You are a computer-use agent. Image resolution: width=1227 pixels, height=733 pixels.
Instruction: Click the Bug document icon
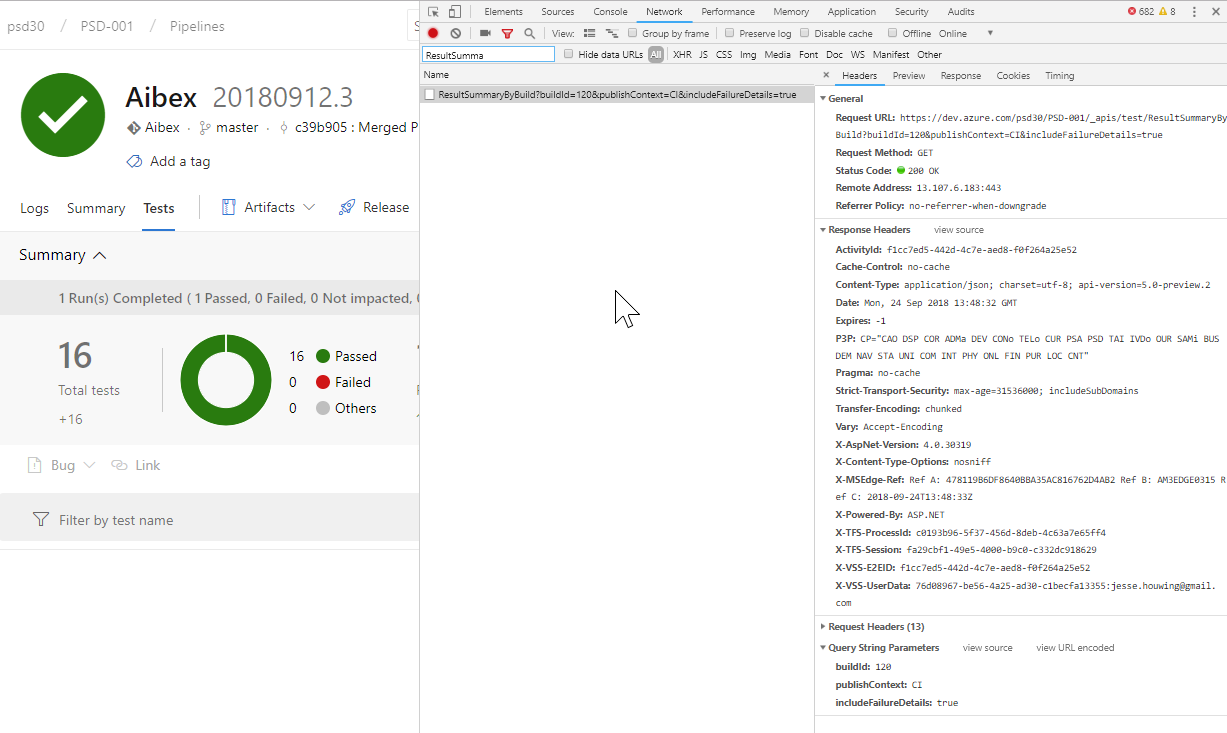[x=34, y=465]
